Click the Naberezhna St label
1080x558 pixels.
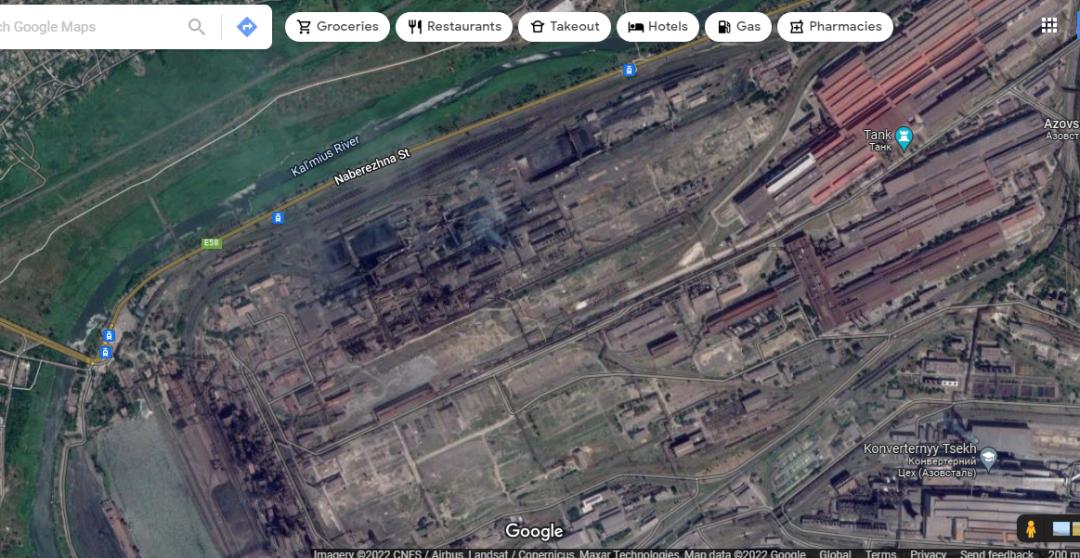click(x=372, y=167)
